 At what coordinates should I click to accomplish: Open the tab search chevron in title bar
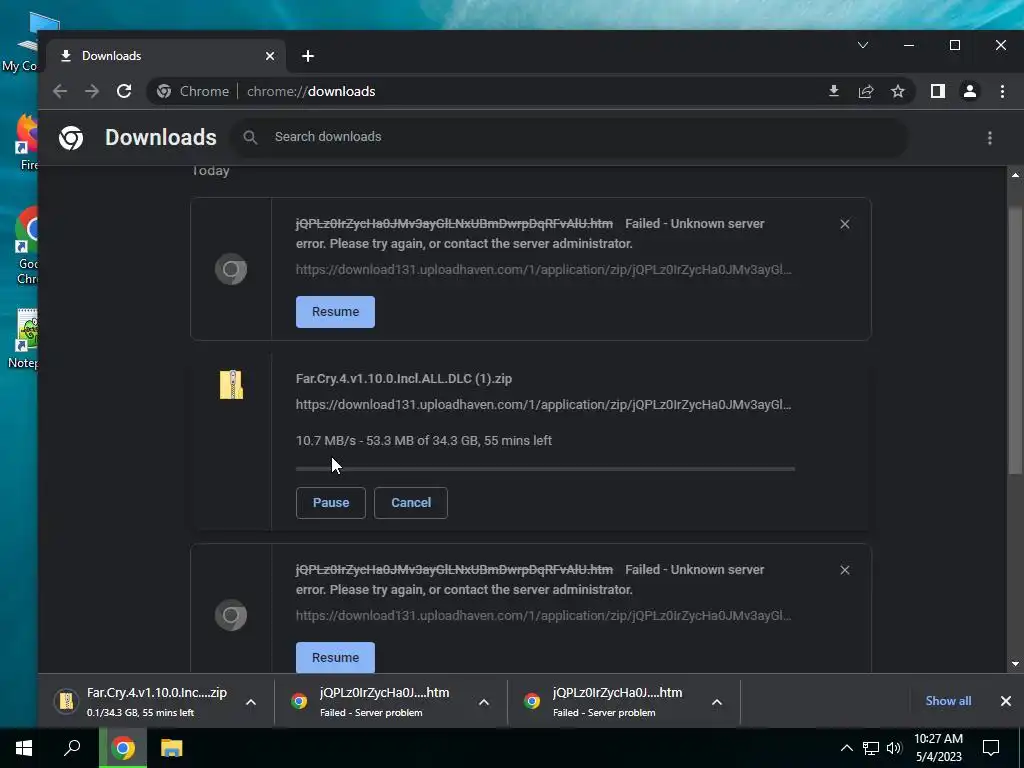tap(863, 45)
